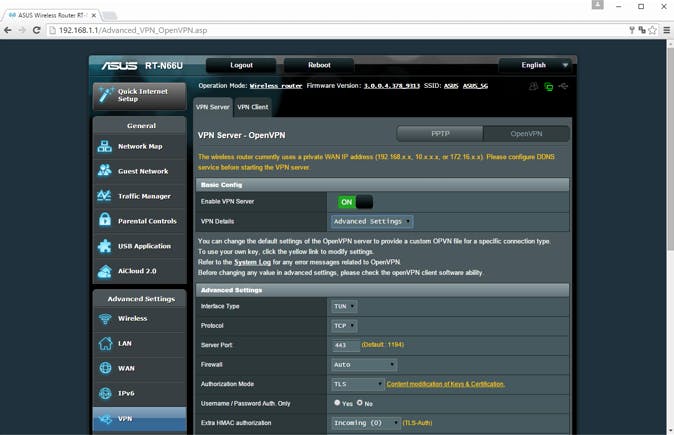This screenshot has height=435, width=674.
Task: Open Quick Internet Setup wizard icon
Action: pyautogui.click(x=105, y=95)
